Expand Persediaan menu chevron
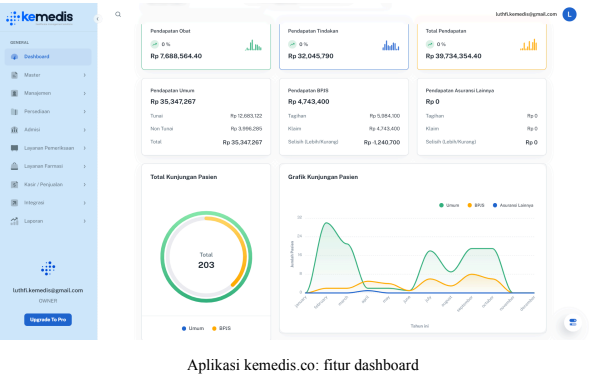Image resolution: width=589 pixels, height=377 pixels. 85,112
